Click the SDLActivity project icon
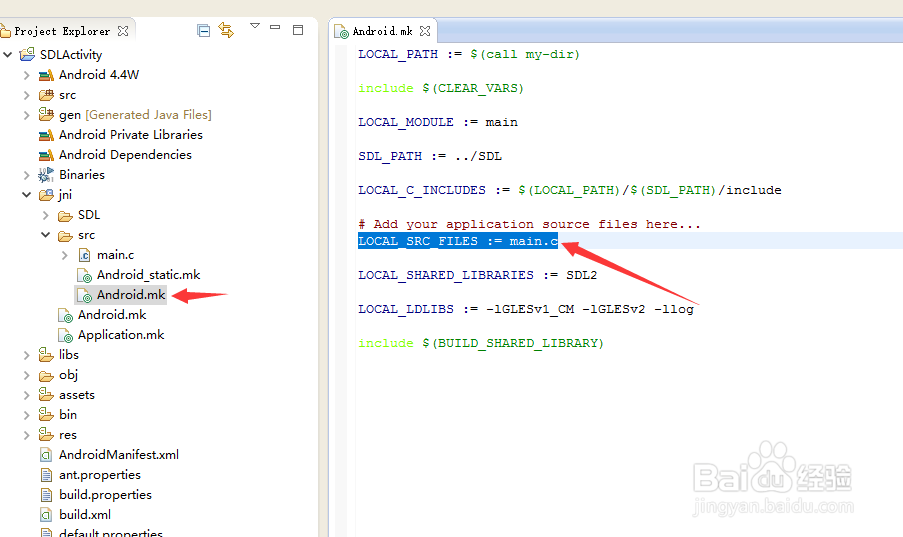Image resolution: width=903 pixels, height=537 pixels. click(x=27, y=54)
